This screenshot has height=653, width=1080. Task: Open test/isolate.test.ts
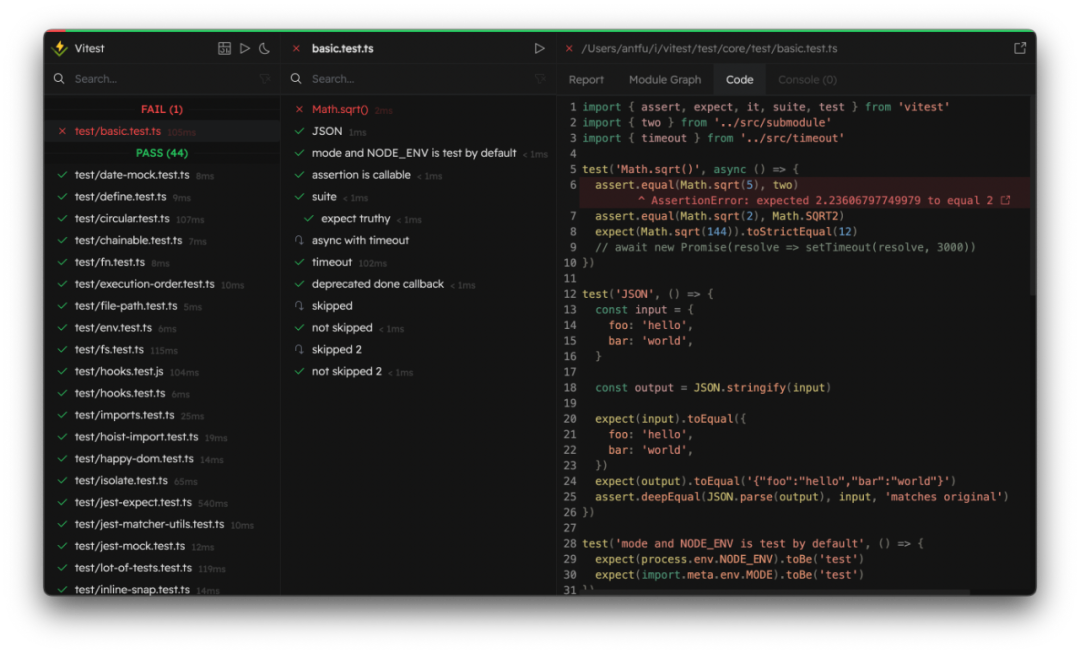[x=162, y=480]
